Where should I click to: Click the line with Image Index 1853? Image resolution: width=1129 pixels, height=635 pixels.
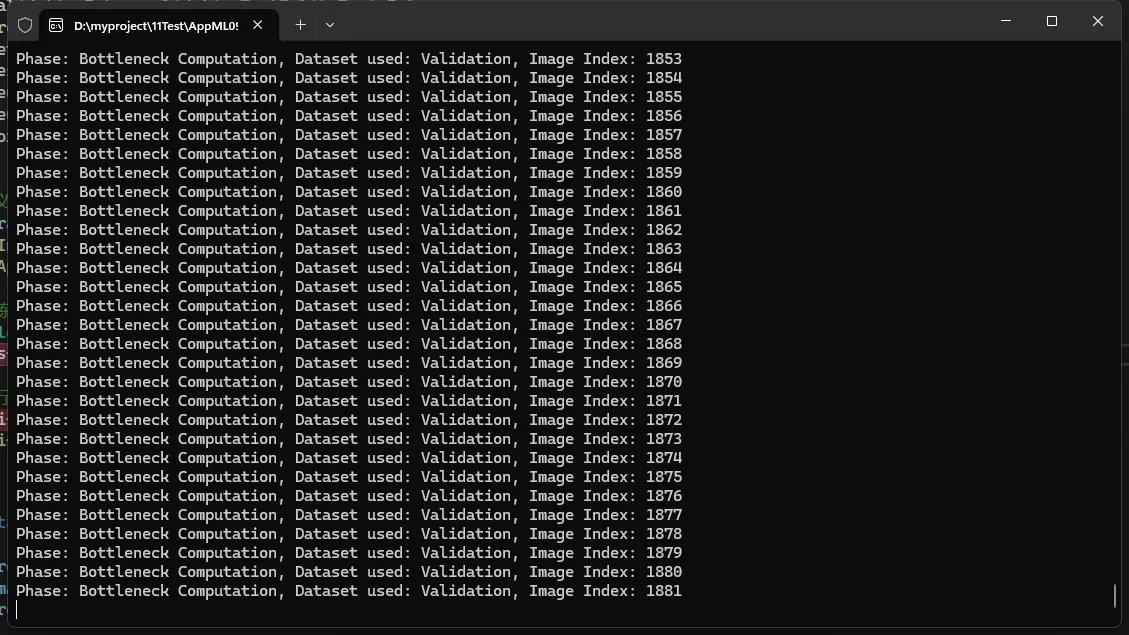pyautogui.click(x=348, y=59)
